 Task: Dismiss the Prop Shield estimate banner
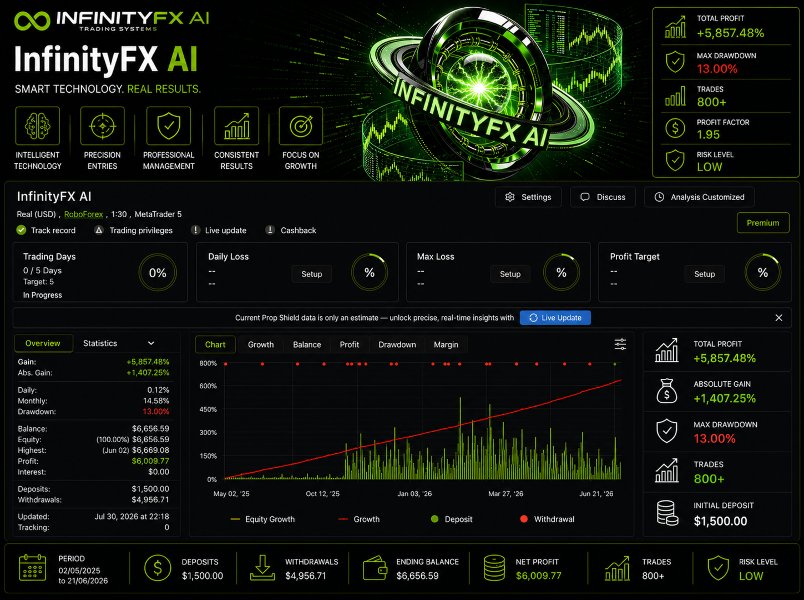click(779, 317)
